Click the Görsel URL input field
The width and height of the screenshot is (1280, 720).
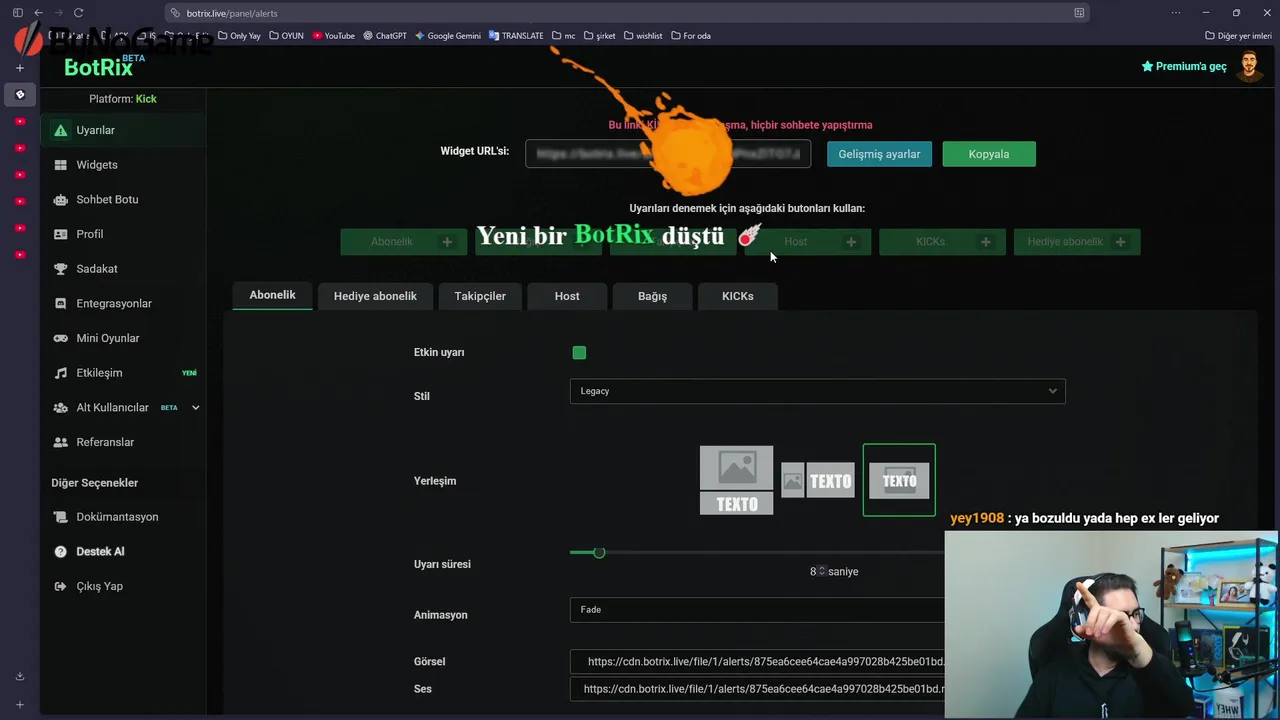coord(757,661)
